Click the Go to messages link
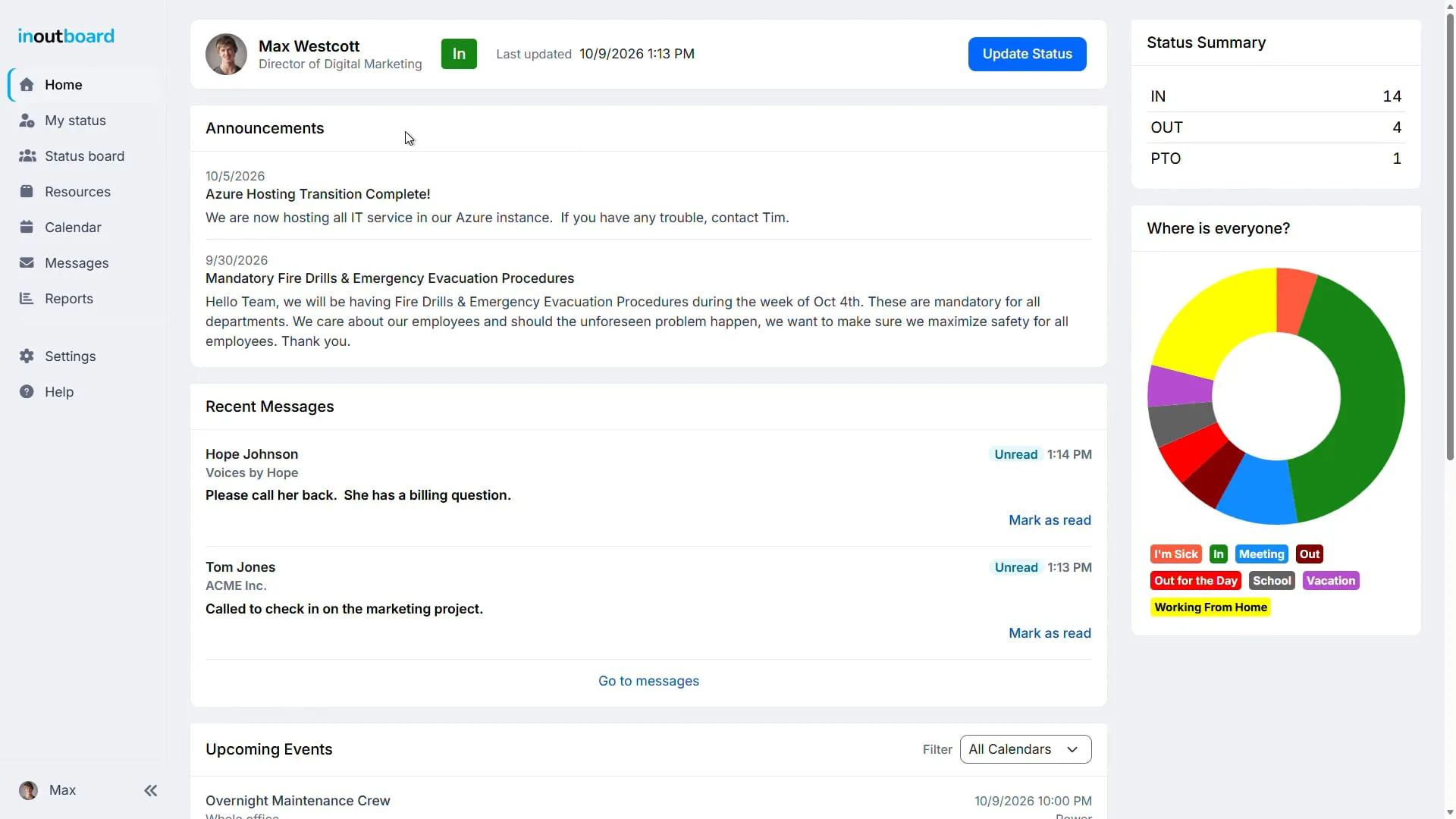The image size is (1456, 819). point(648,681)
